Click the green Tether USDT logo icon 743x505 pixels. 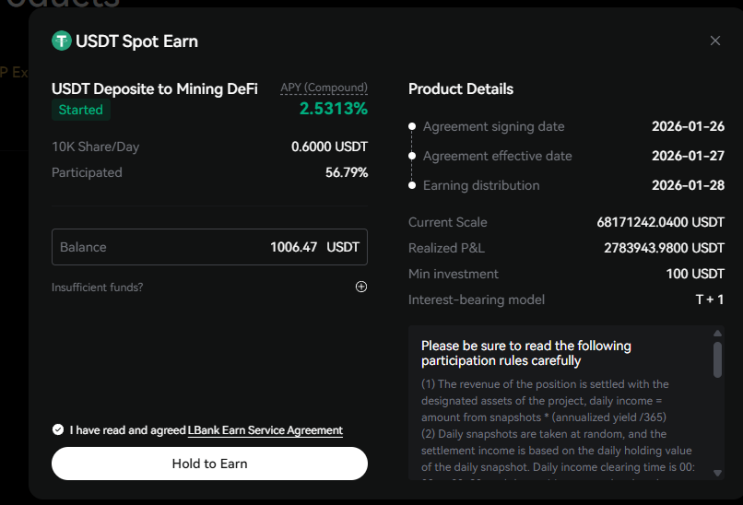click(x=62, y=41)
